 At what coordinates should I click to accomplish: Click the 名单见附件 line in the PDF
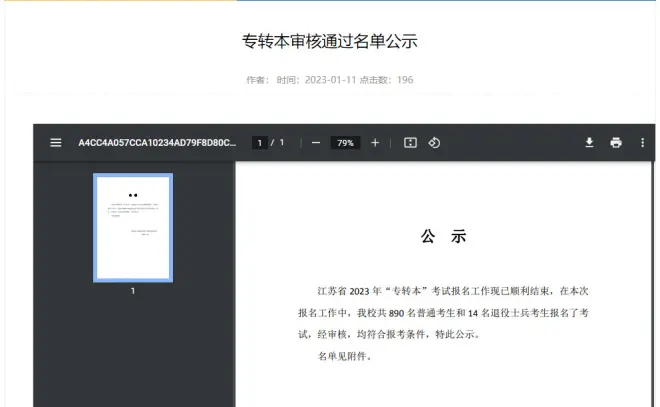[x=345, y=356]
